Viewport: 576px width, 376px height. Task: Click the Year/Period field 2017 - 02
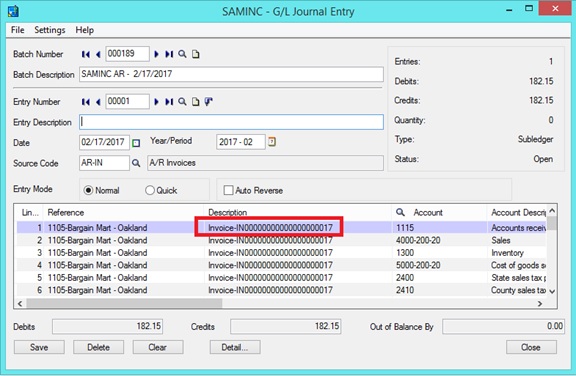241,142
